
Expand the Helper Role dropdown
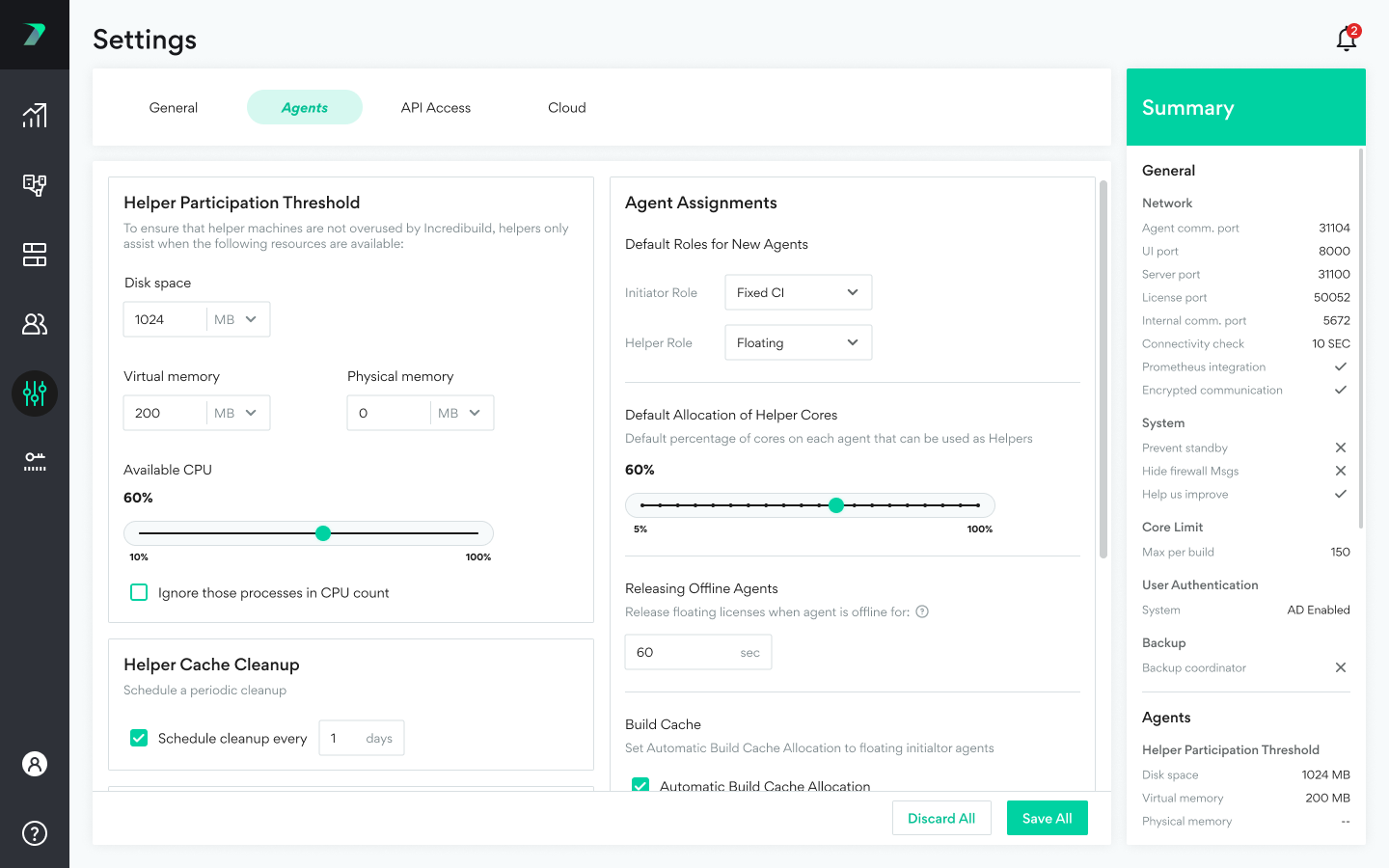pos(798,342)
